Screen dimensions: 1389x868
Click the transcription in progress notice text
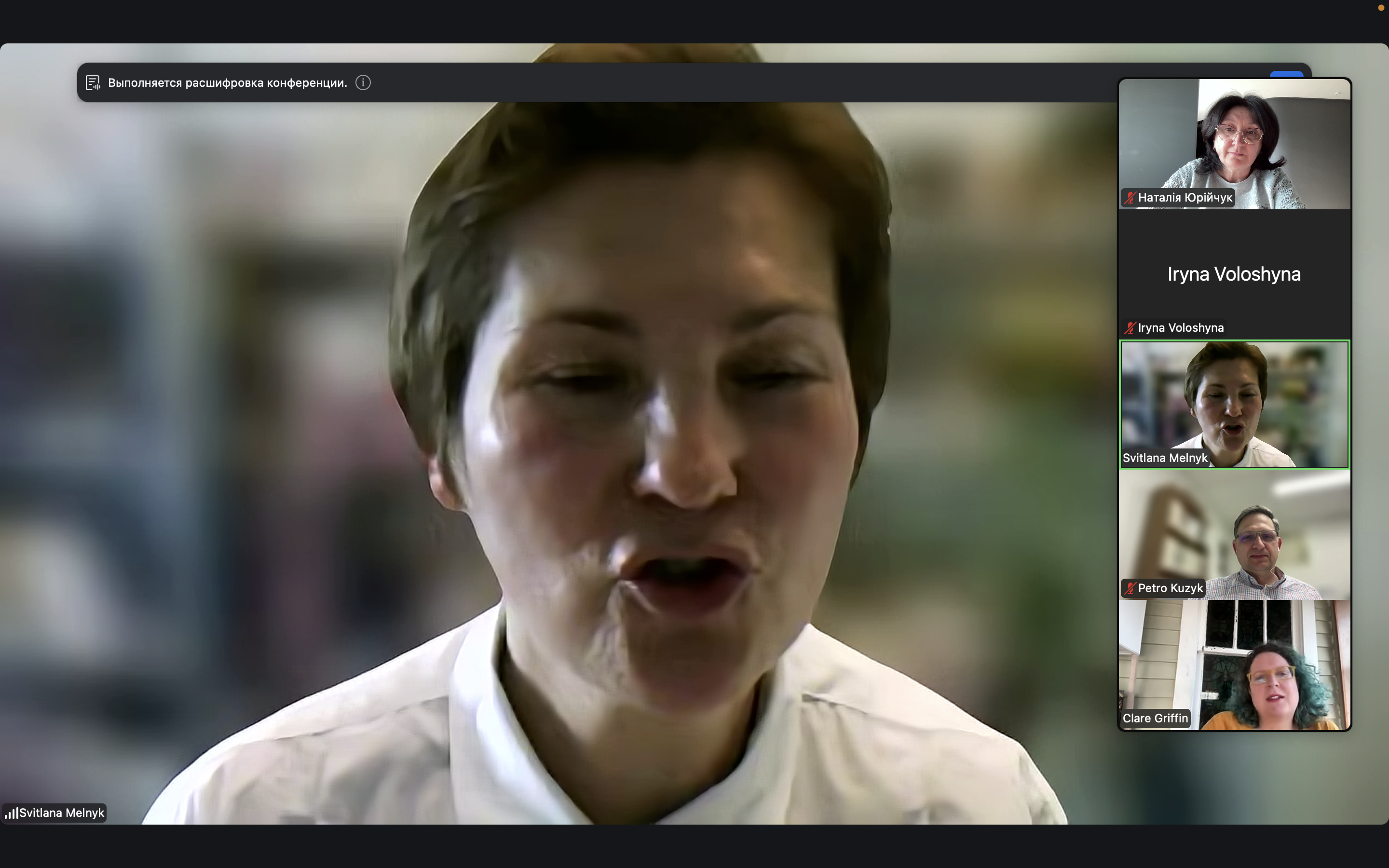pyautogui.click(x=227, y=82)
